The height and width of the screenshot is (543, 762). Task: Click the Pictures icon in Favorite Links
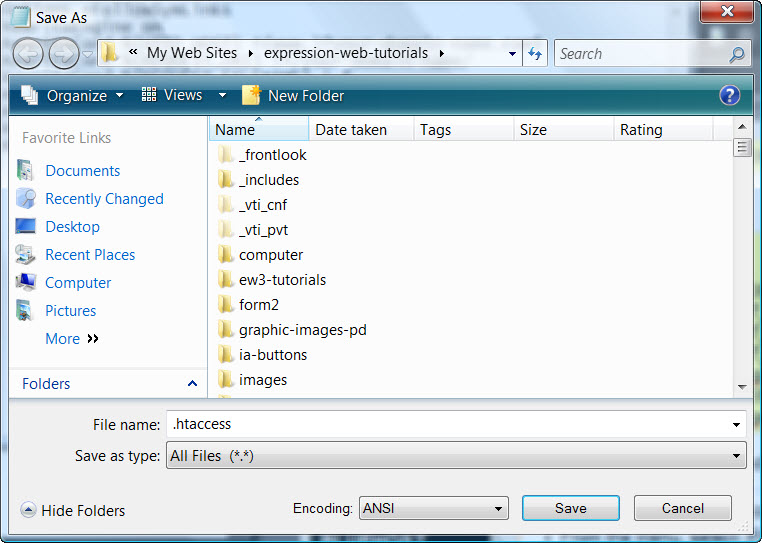coord(24,310)
